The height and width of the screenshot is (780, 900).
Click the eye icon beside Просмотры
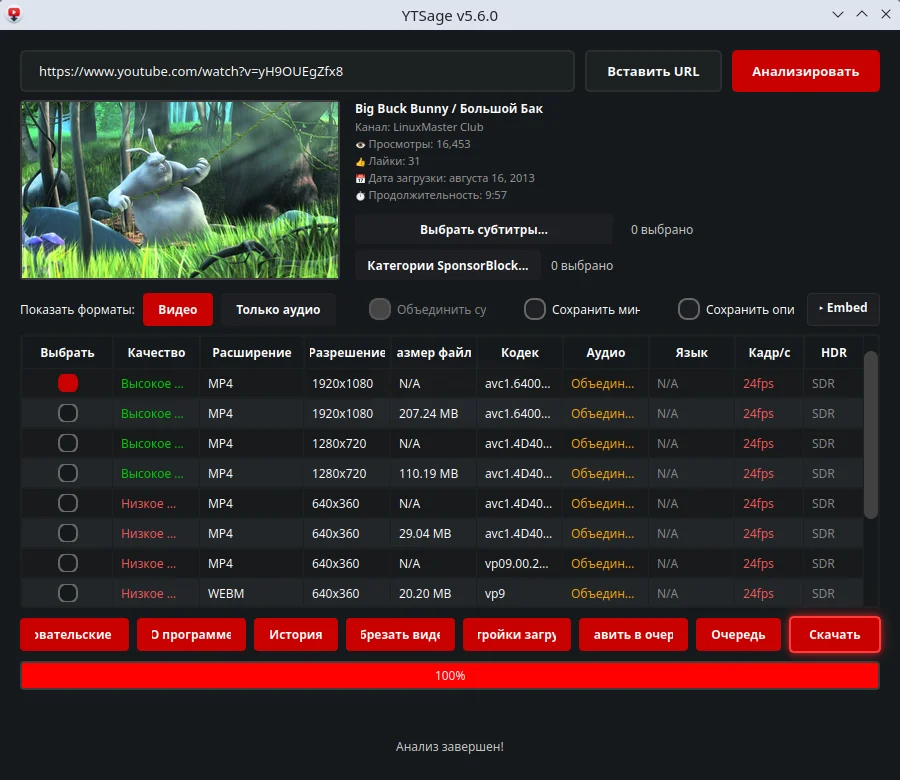click(360, 145)
